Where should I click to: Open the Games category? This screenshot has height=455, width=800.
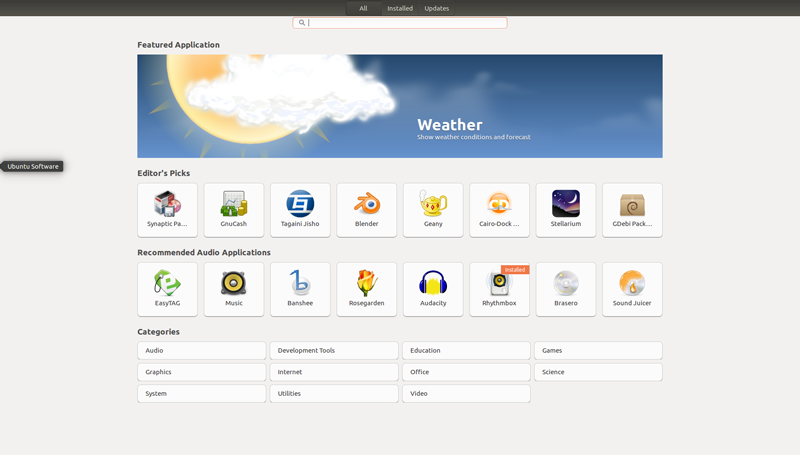[x=598, y=351]
